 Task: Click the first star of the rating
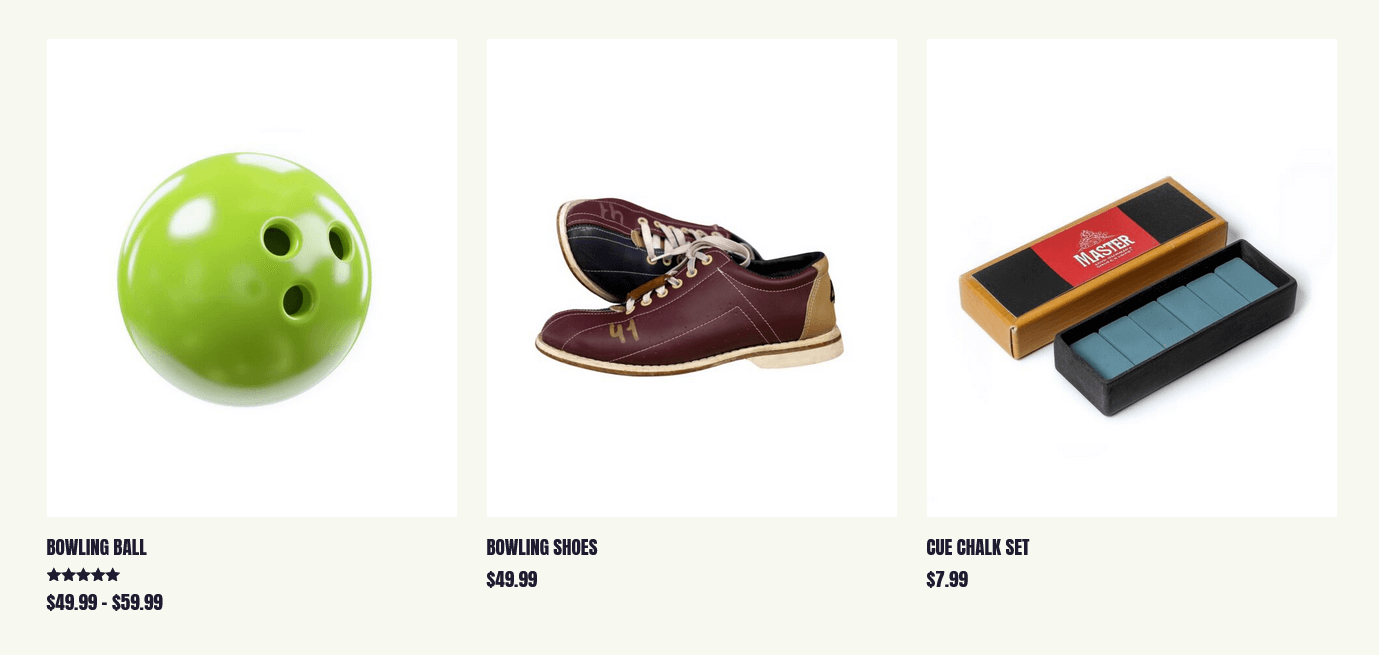click(54, 575)
